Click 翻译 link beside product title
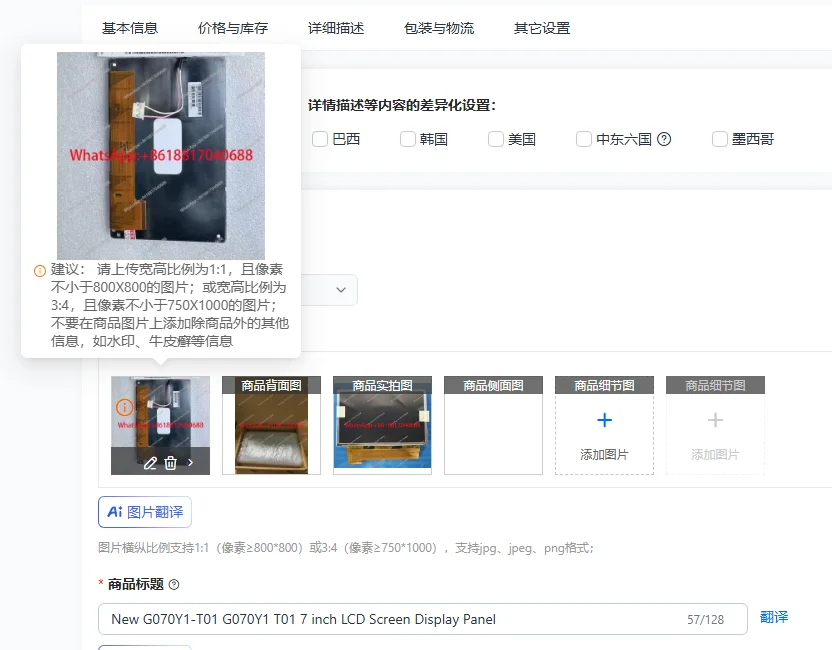The height and width of the screenshot is (650, 832). click(774, 617)
